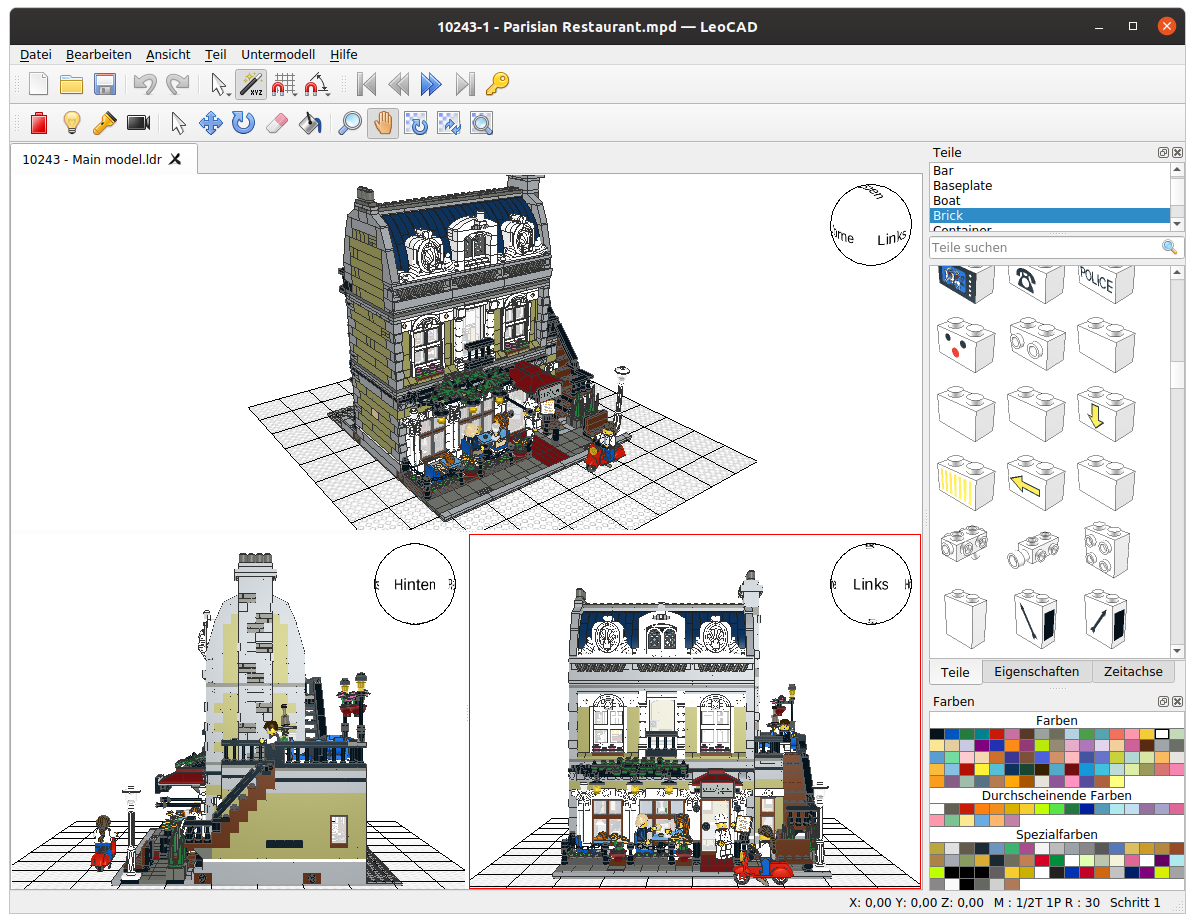Click the Hinten view sphere label
This screenshot has width=1195, height=923.
[414, 584]
